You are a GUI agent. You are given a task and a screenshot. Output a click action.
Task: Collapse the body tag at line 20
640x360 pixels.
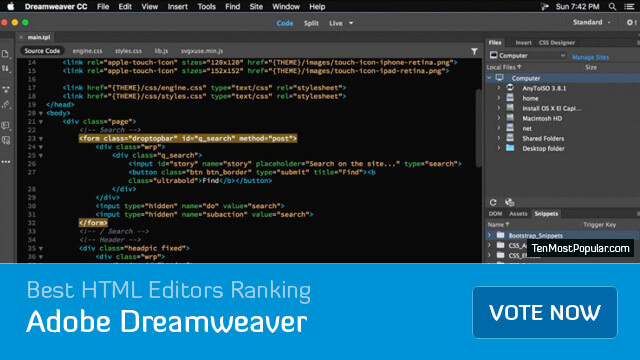[41, 113]
